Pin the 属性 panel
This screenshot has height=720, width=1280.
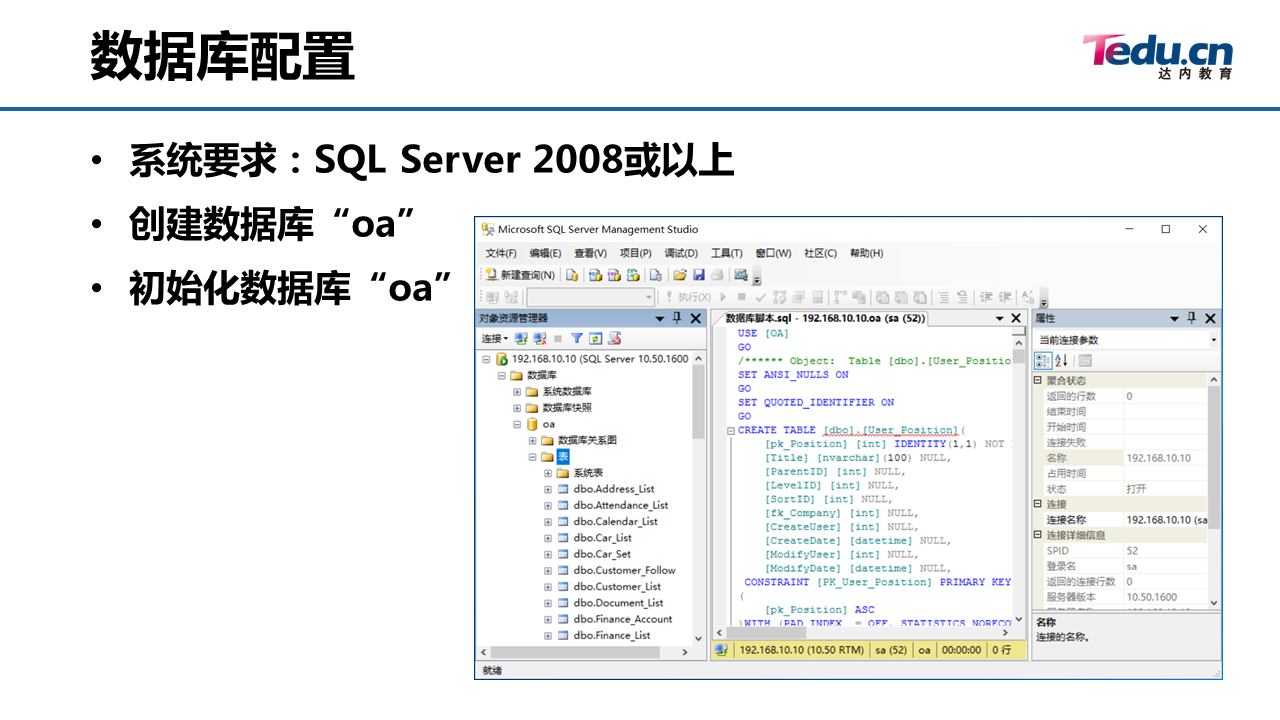tap(1191, 318)
